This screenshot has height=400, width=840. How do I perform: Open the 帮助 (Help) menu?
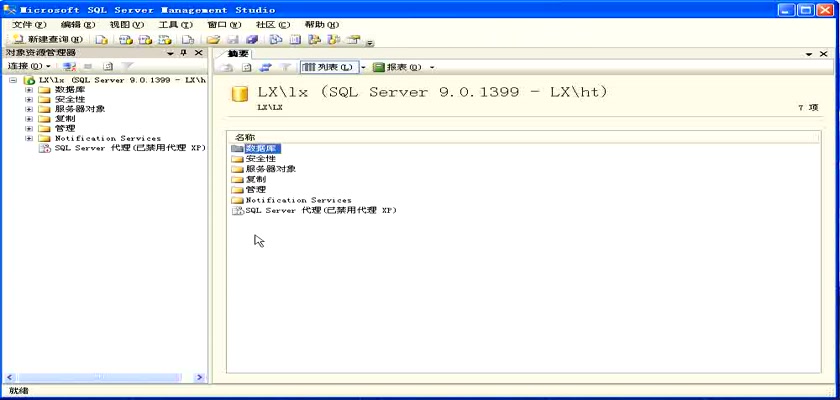[x=322, y=25]
